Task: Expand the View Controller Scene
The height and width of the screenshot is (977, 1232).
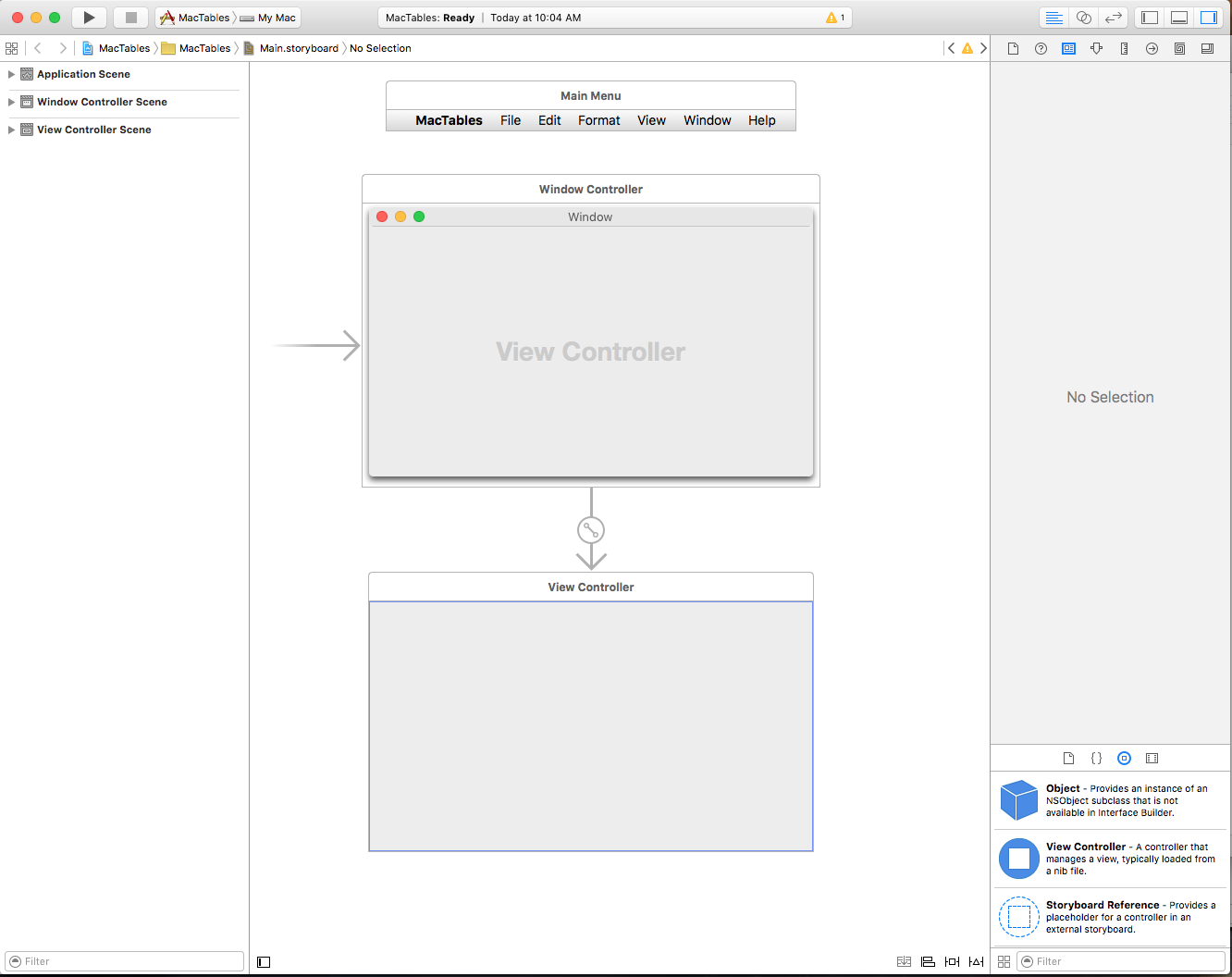Action: click(11, 130)
